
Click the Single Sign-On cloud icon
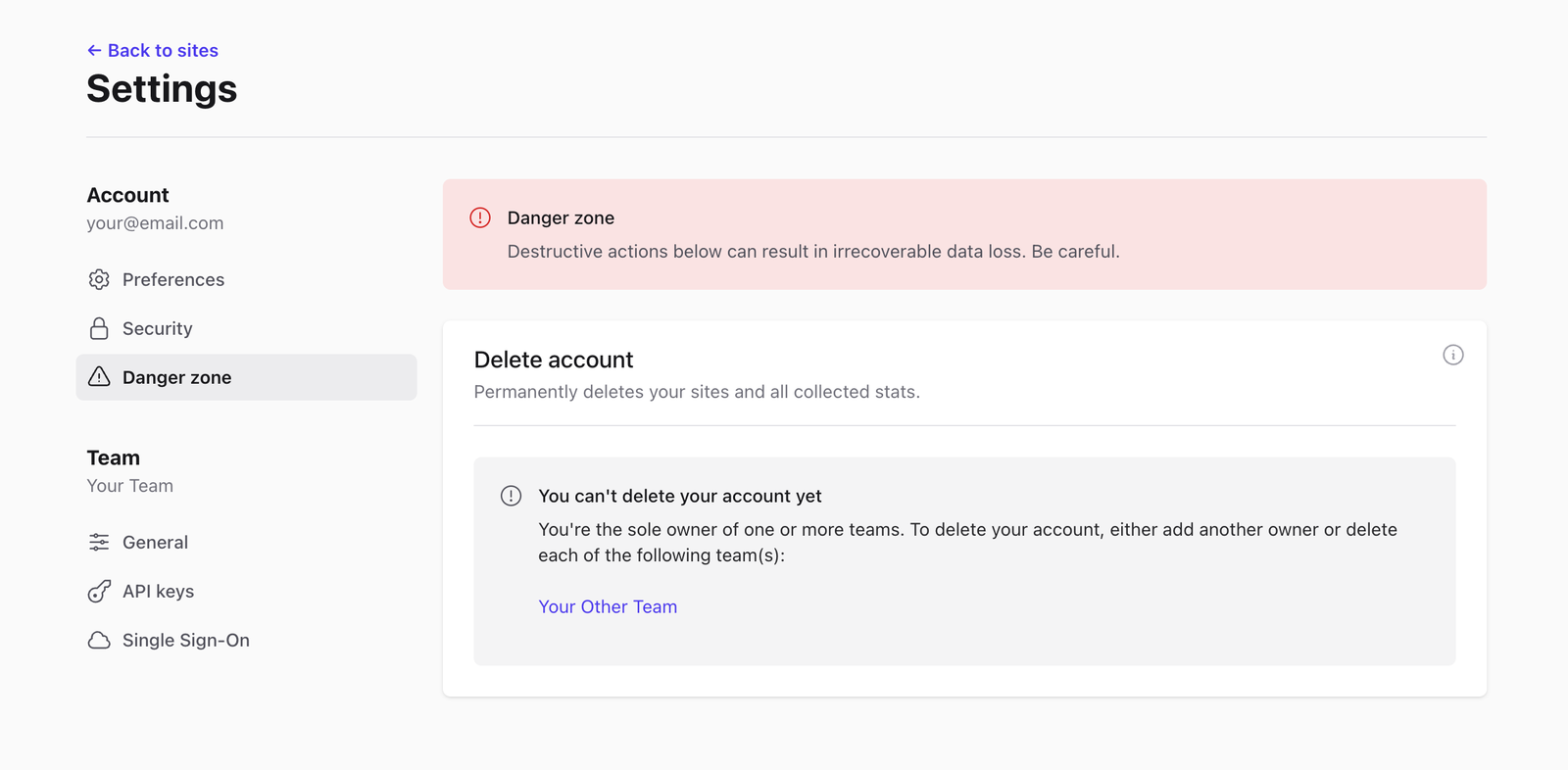(99, 640)
